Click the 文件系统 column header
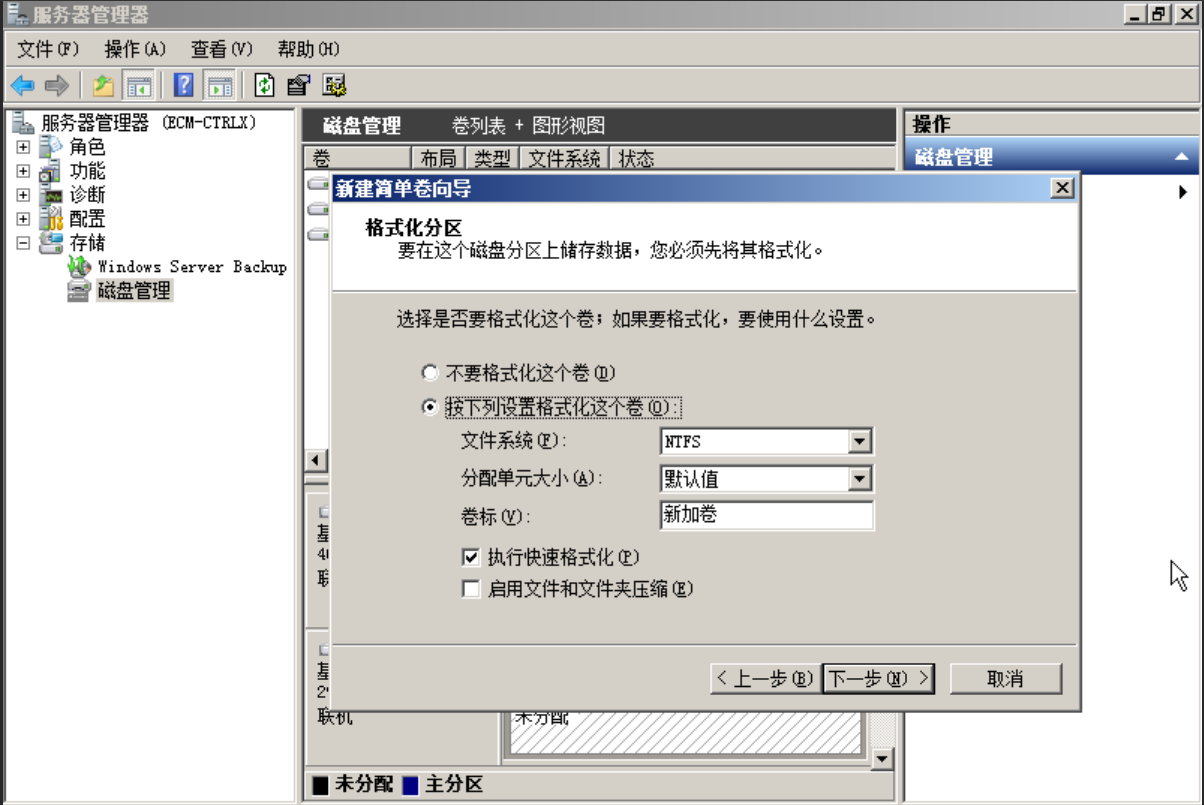Viewport: 1204px width, 805px height. click(x=564, y=158)
